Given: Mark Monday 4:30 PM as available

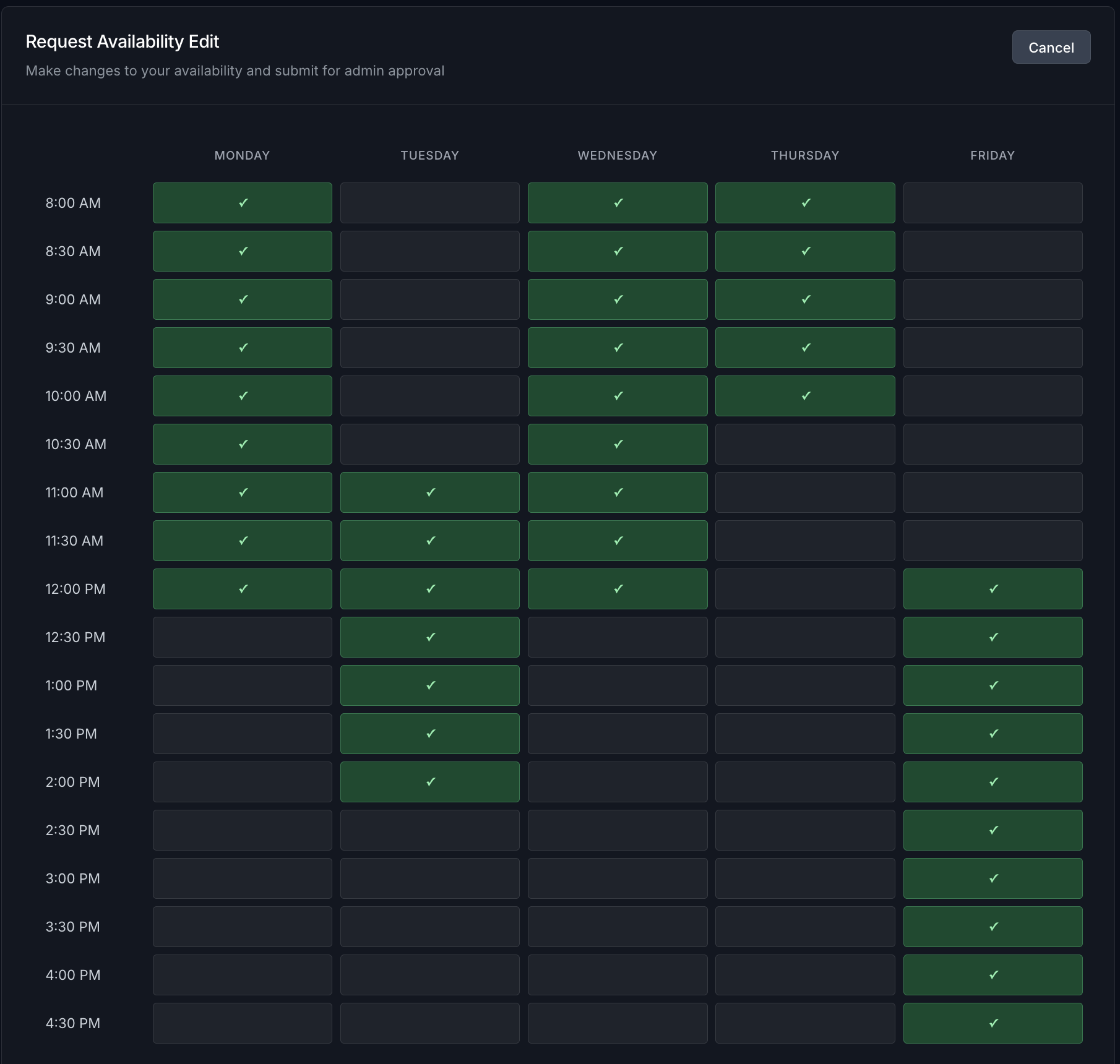Looking at the screenshot, I should tap(242, 1023).
